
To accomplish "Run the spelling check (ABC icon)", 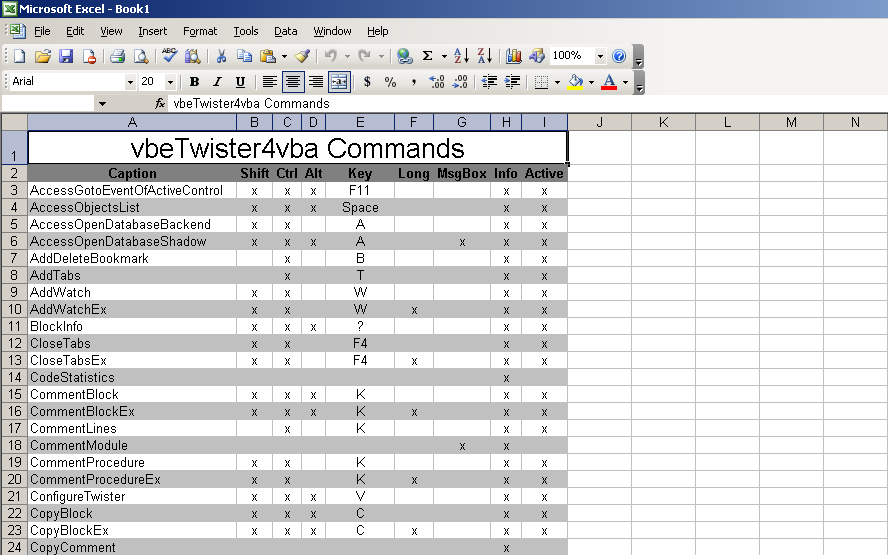I will [x=169, y=55].
